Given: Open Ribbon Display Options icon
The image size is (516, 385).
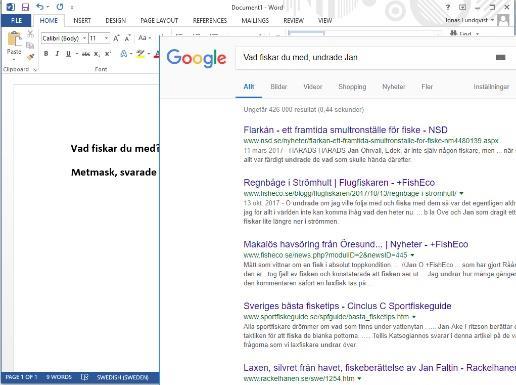Looking at the screenshot, I should click(462, 7).
